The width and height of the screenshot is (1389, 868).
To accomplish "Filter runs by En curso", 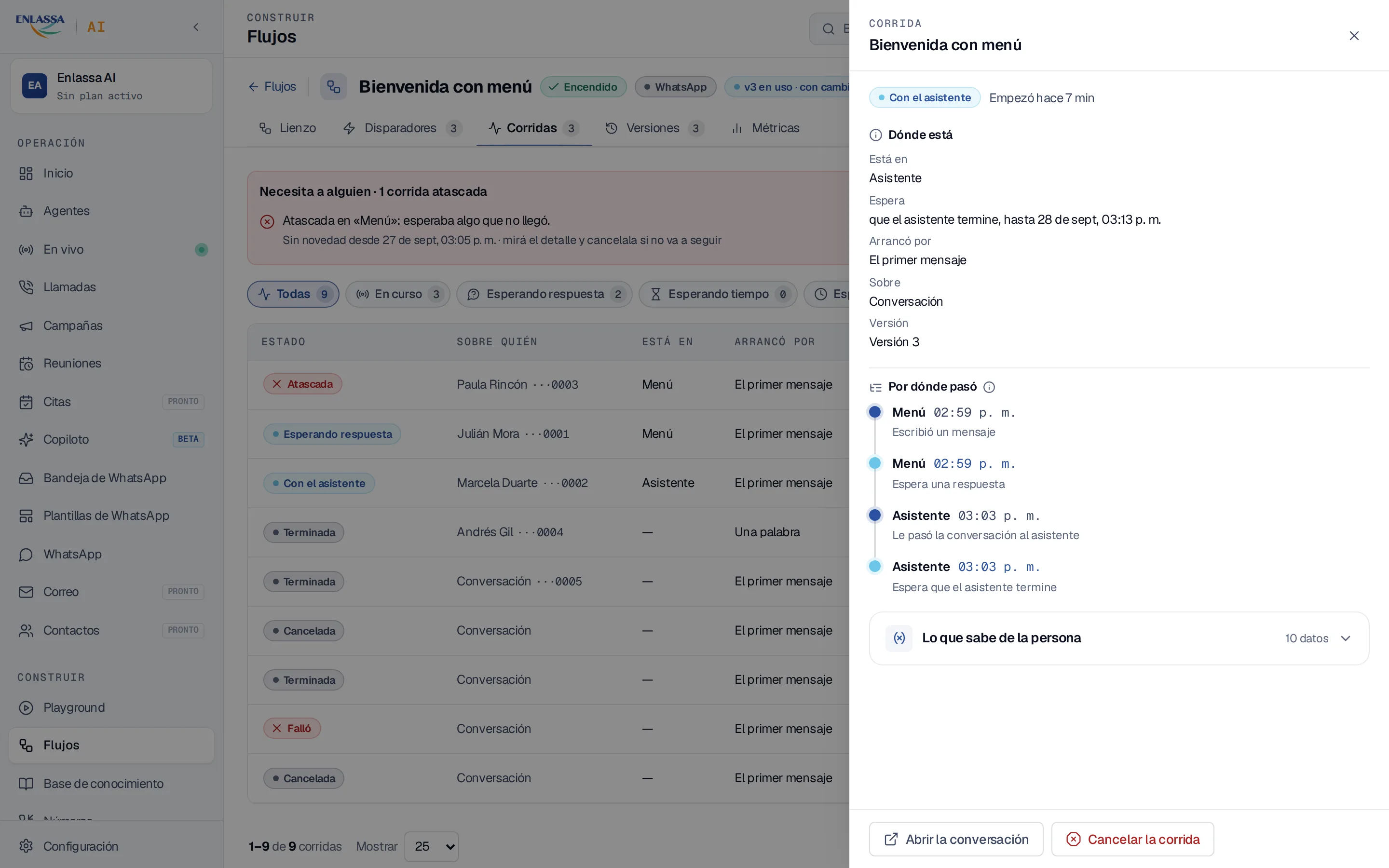I will pos(398,294).
